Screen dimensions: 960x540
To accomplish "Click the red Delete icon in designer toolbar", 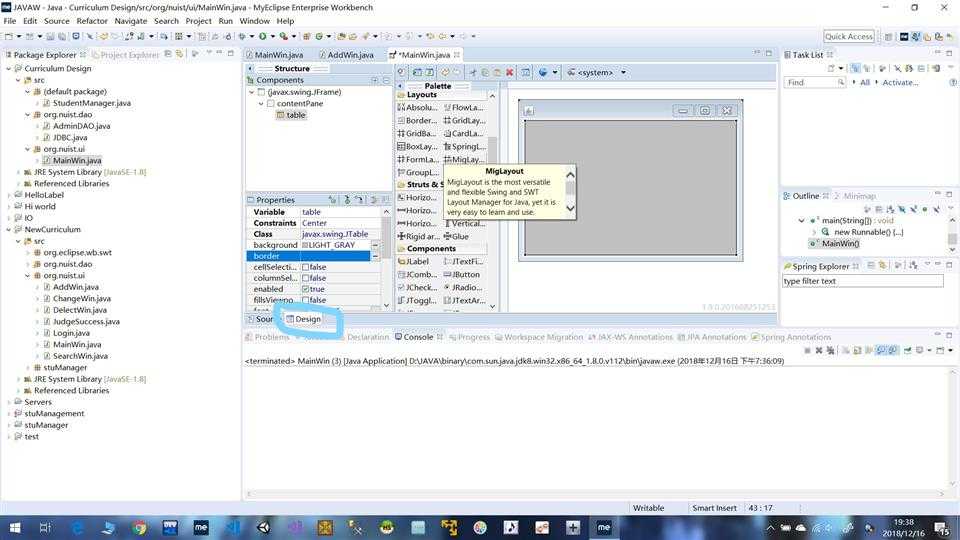I will [509, 72].
